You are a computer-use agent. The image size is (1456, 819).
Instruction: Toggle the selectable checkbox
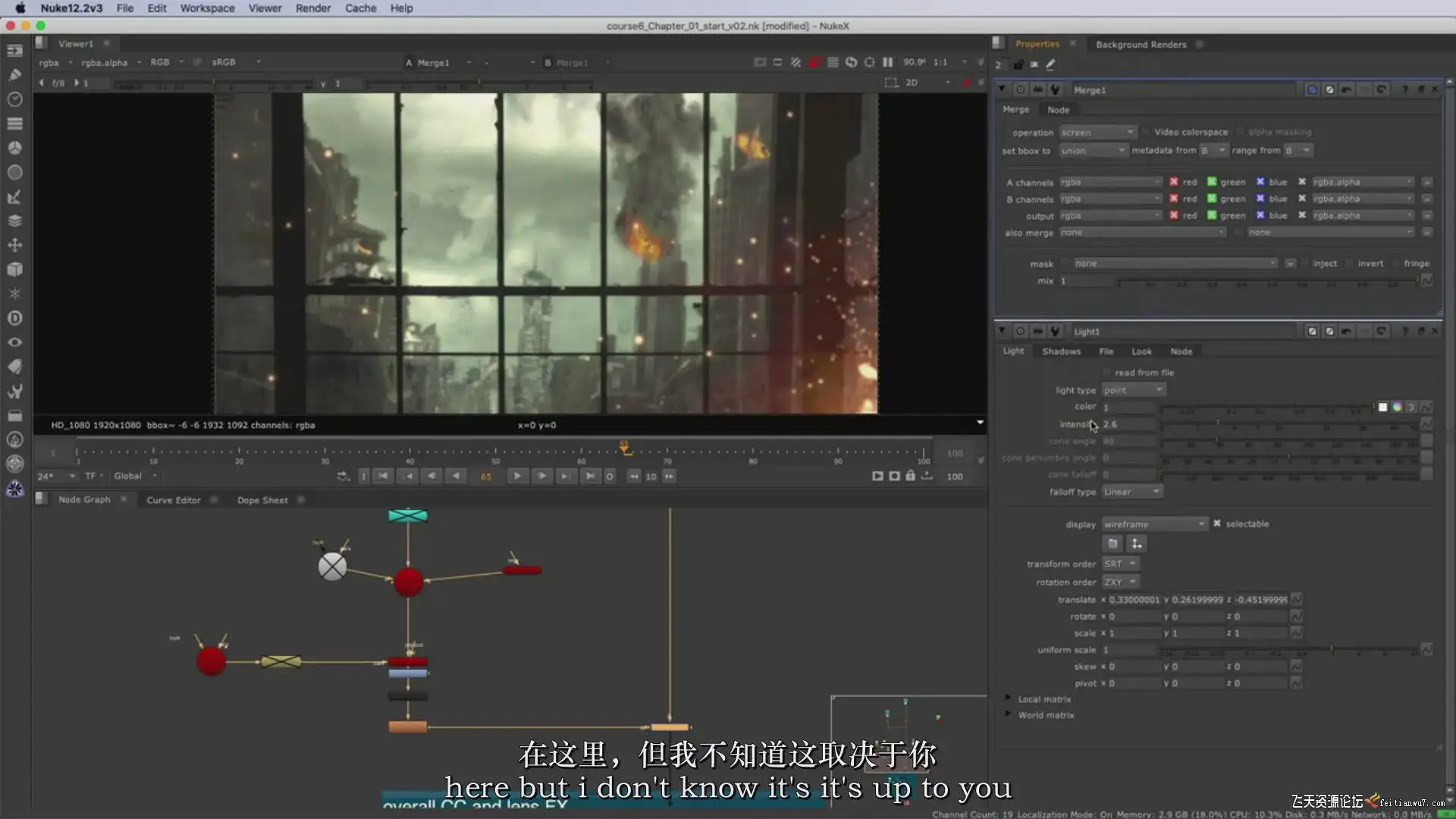(1217, 524)
